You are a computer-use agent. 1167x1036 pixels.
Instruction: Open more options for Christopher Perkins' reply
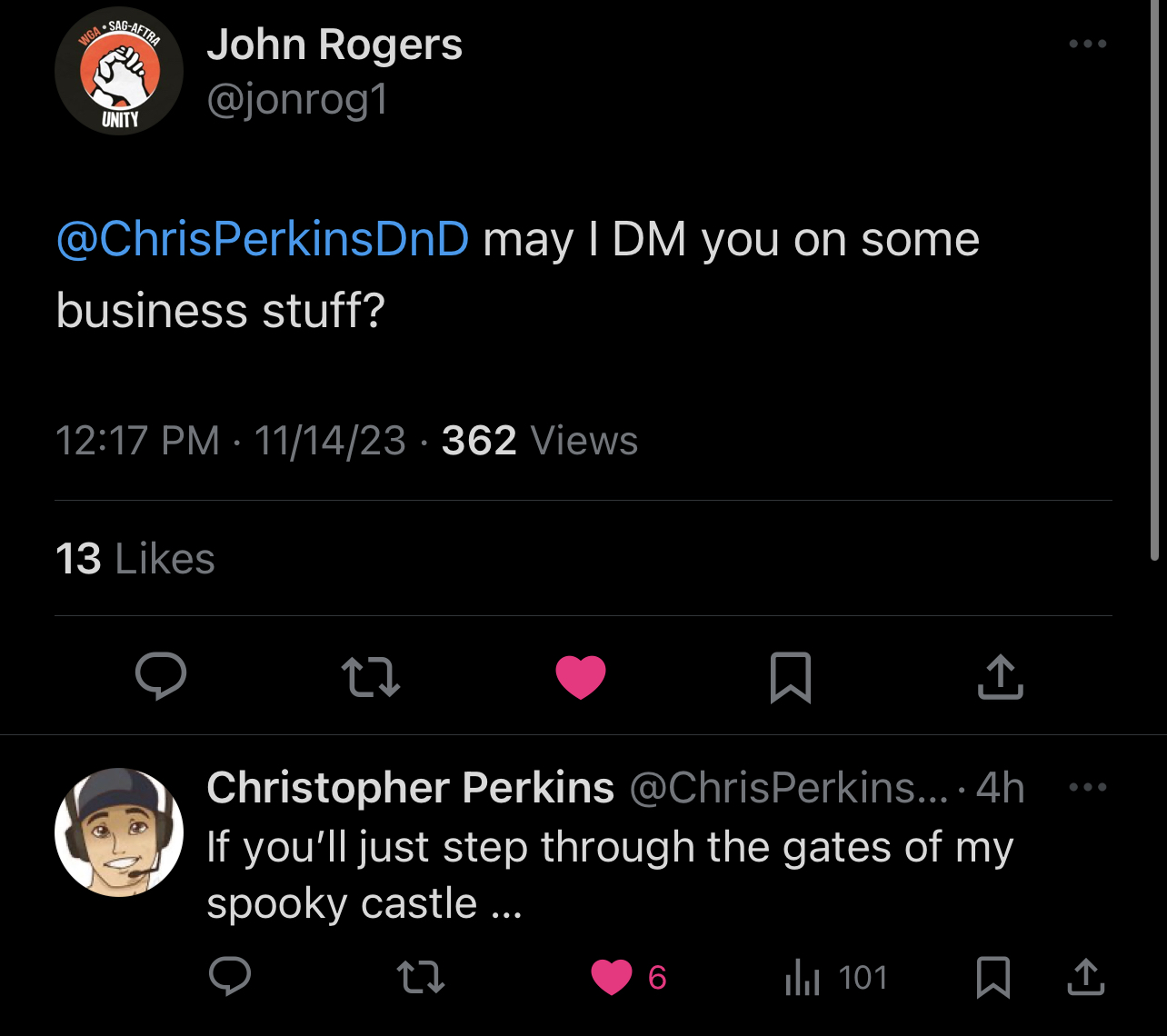(x=1088, y=787)
